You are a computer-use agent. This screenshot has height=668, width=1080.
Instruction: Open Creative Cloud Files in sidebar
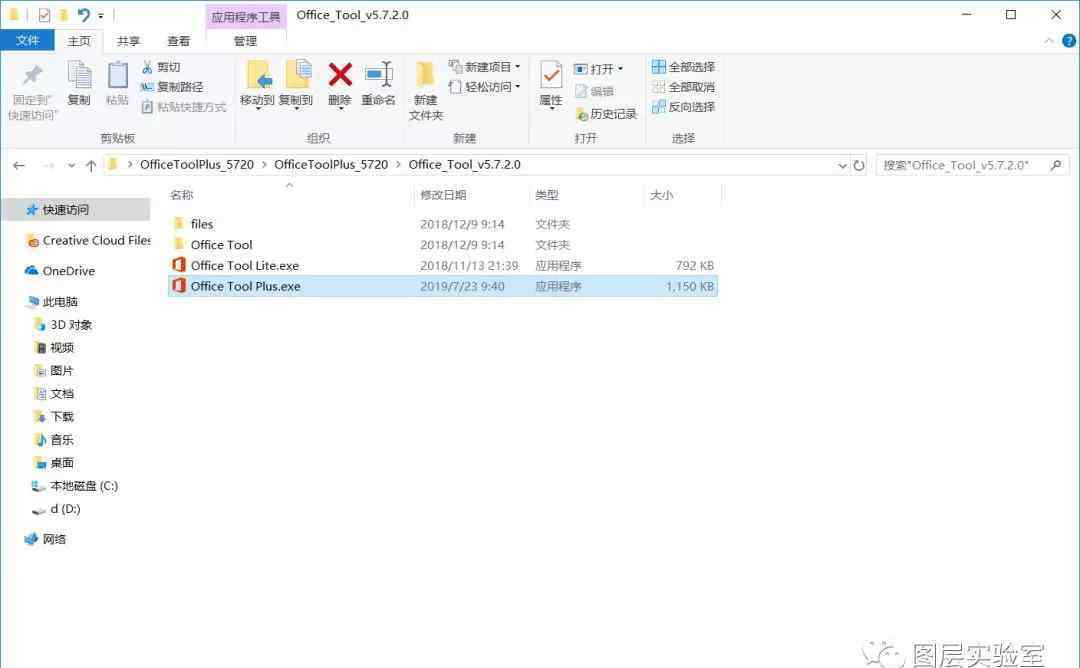point(87,240)
